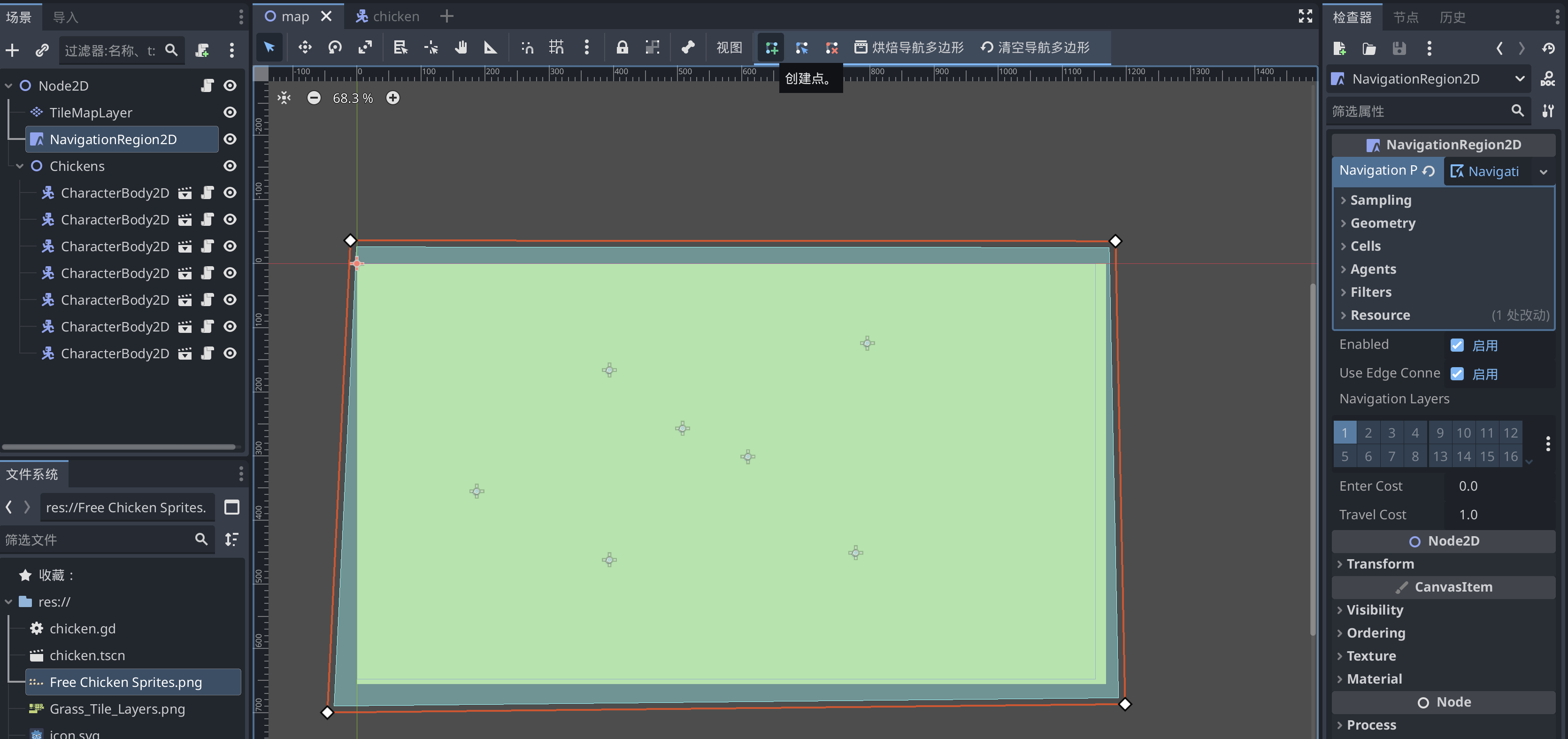Select the Move mode tool
This screenshot has height=739, width=1568.
pyautogui.click(x=304, y=47)
